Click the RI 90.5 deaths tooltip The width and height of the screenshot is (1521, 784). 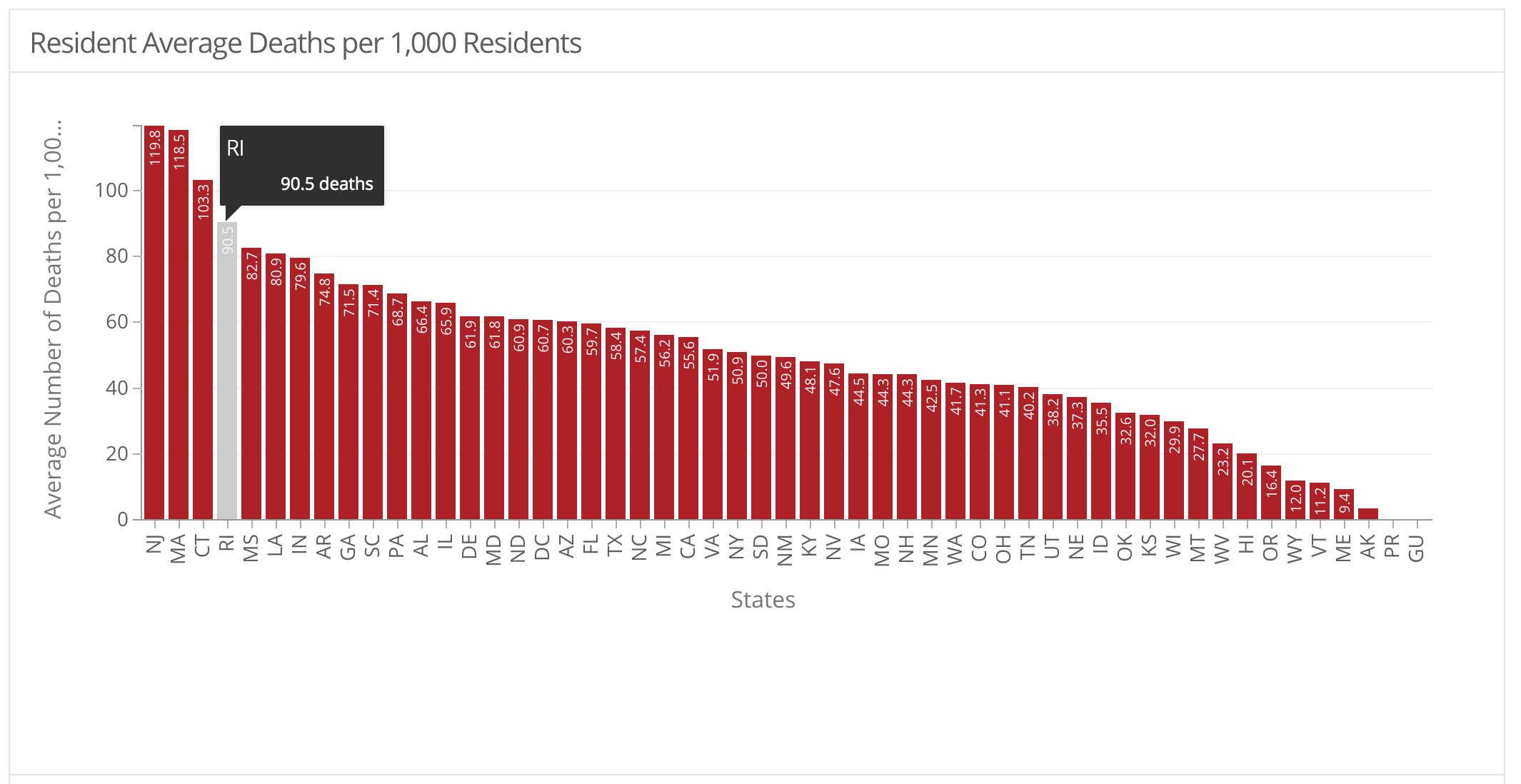click(x=302, y=166)
